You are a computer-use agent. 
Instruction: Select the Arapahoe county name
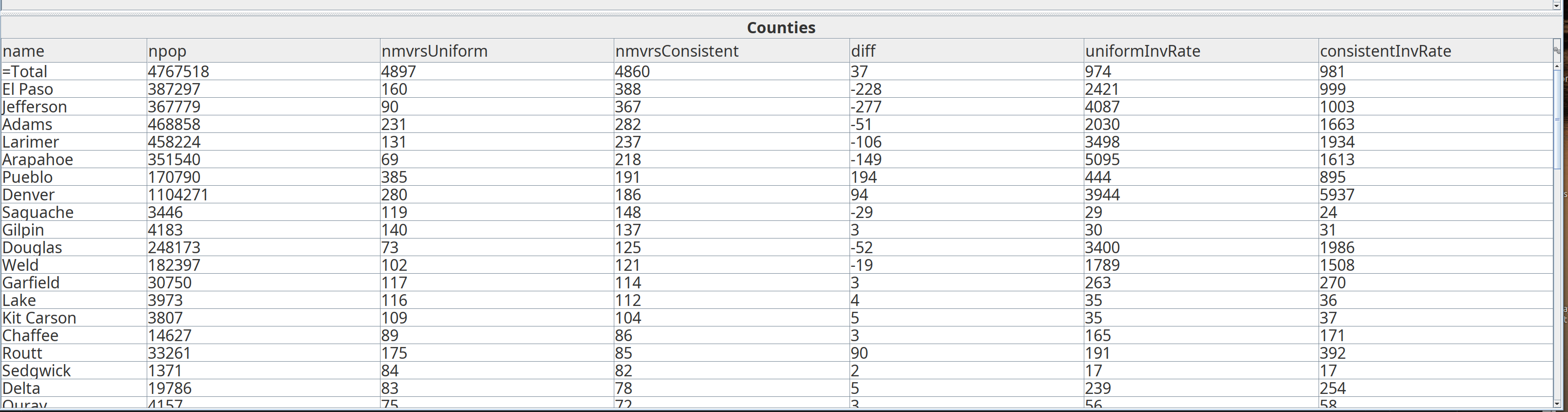pos(74,160)
